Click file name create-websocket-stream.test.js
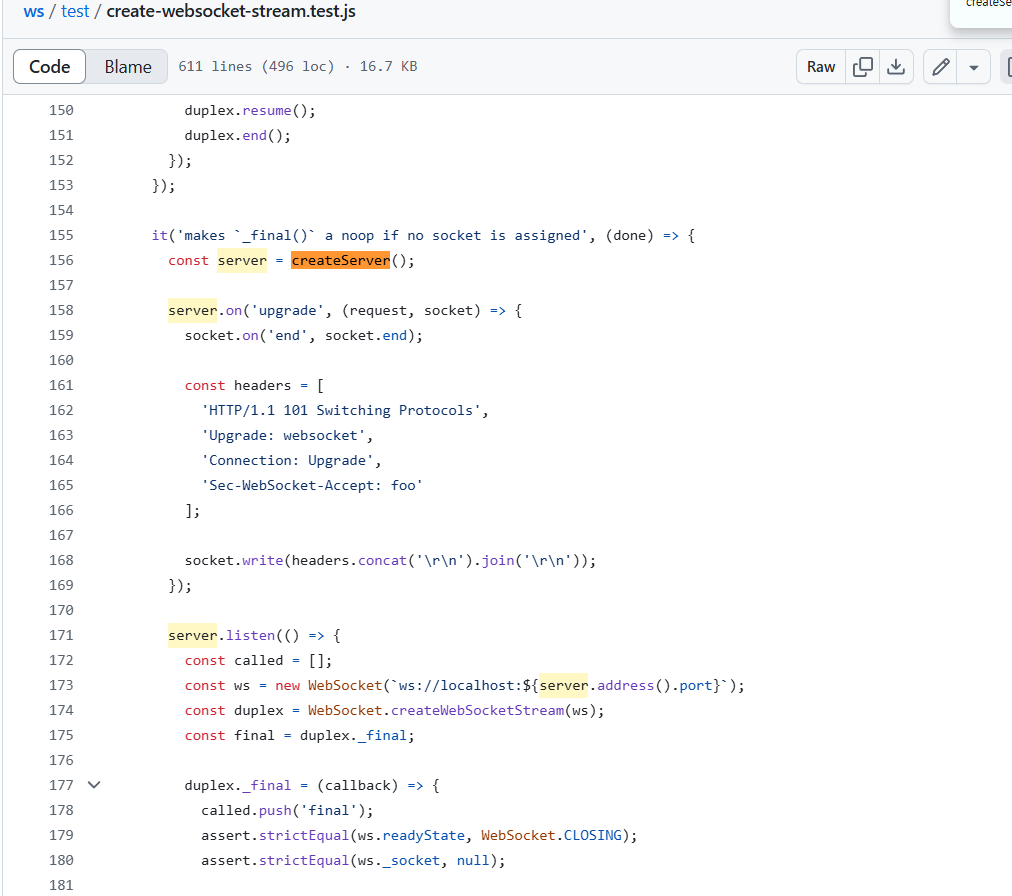The height and width of the screenshot is (896, 1012). tap(231, 12)
